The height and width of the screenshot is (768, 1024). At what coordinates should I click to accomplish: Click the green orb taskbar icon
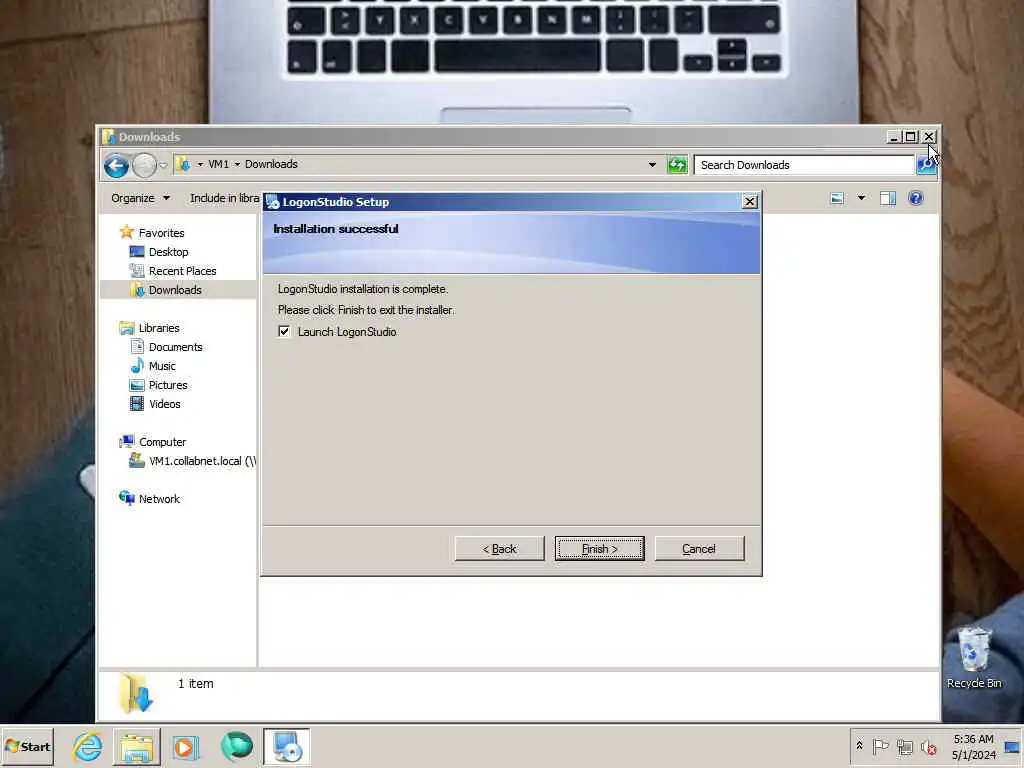click(236, 746)
